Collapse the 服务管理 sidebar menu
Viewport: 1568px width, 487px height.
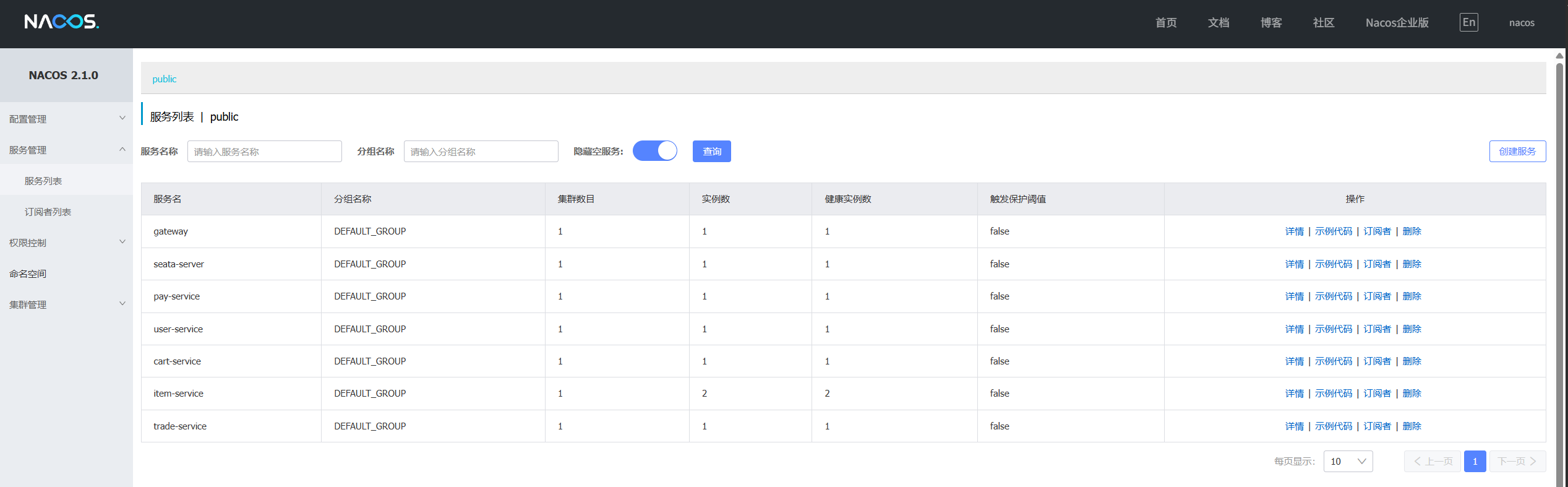(66, 150)
